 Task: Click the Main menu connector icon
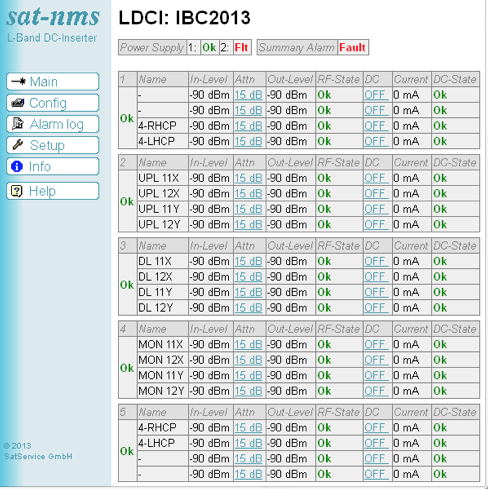click(18, 81)
